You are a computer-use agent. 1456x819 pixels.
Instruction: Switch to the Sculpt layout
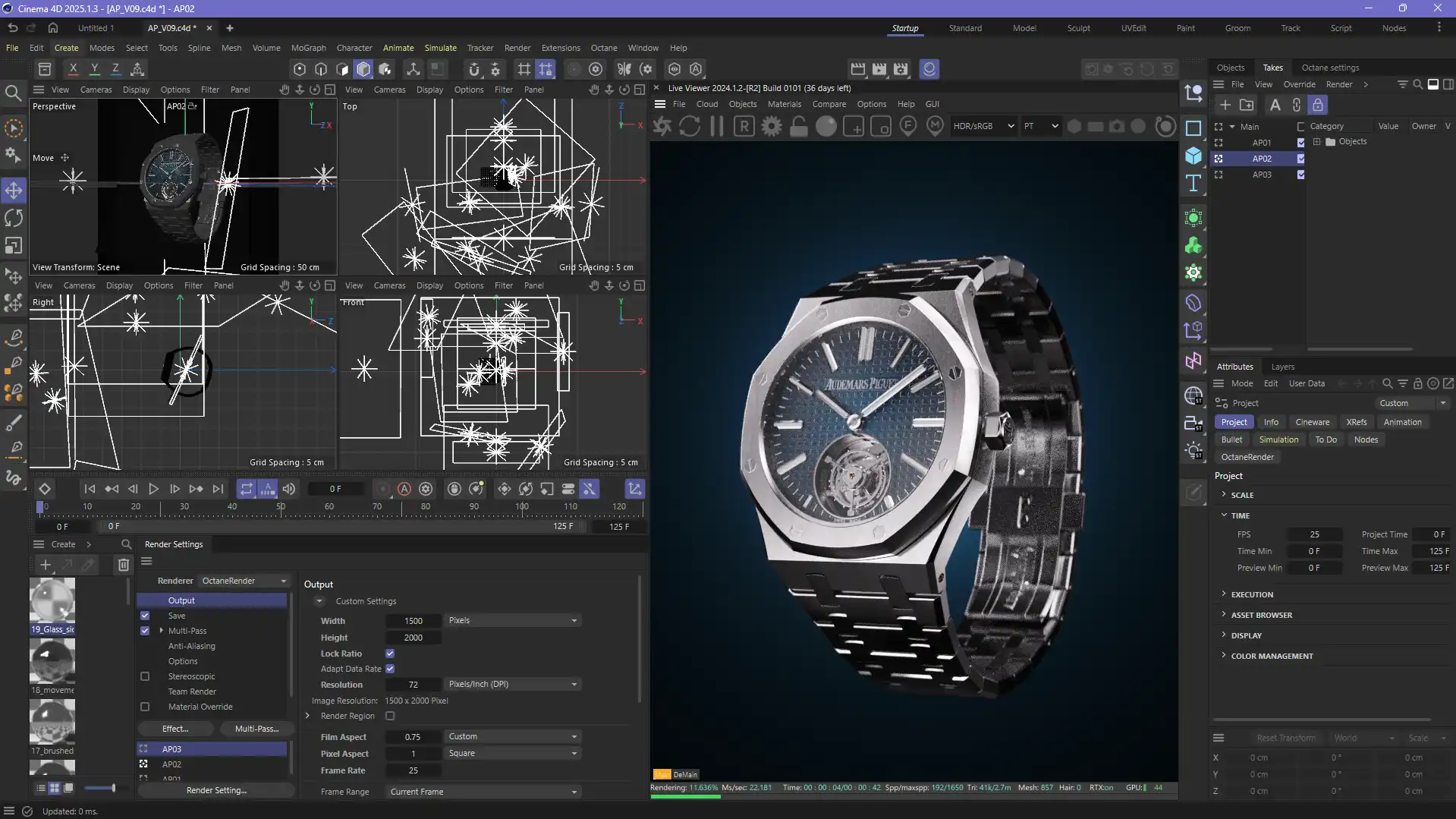(1078, 28)
